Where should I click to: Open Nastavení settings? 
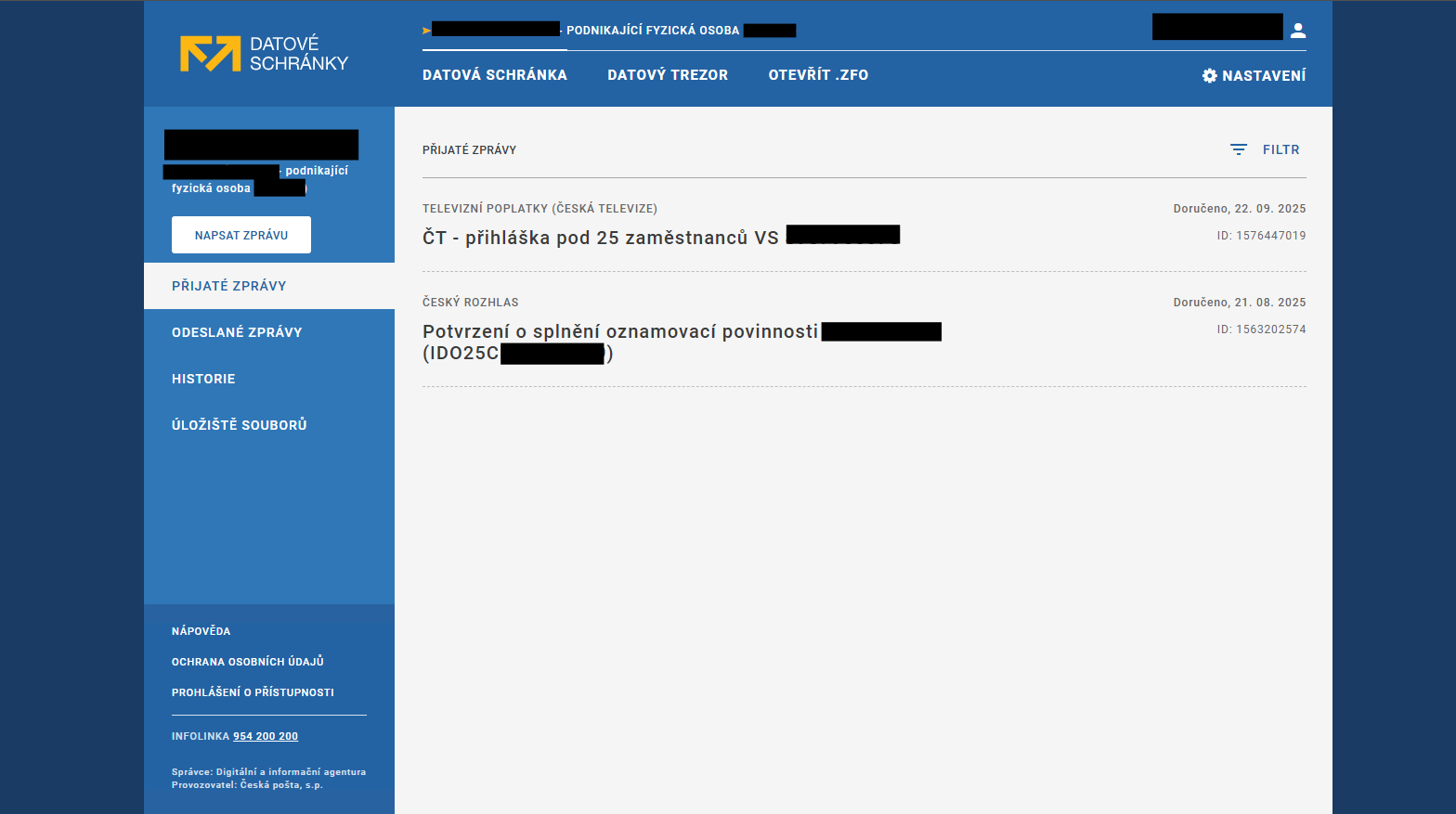tap(1264, 76)
